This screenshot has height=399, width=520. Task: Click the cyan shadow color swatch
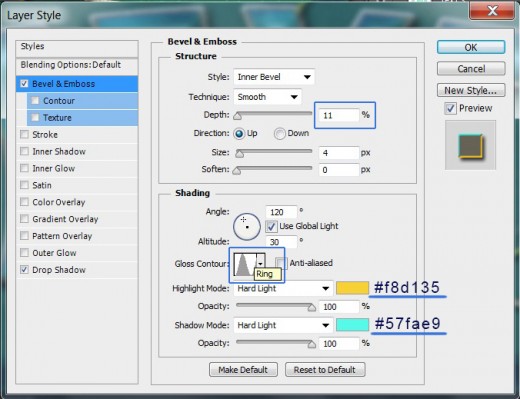352,325
